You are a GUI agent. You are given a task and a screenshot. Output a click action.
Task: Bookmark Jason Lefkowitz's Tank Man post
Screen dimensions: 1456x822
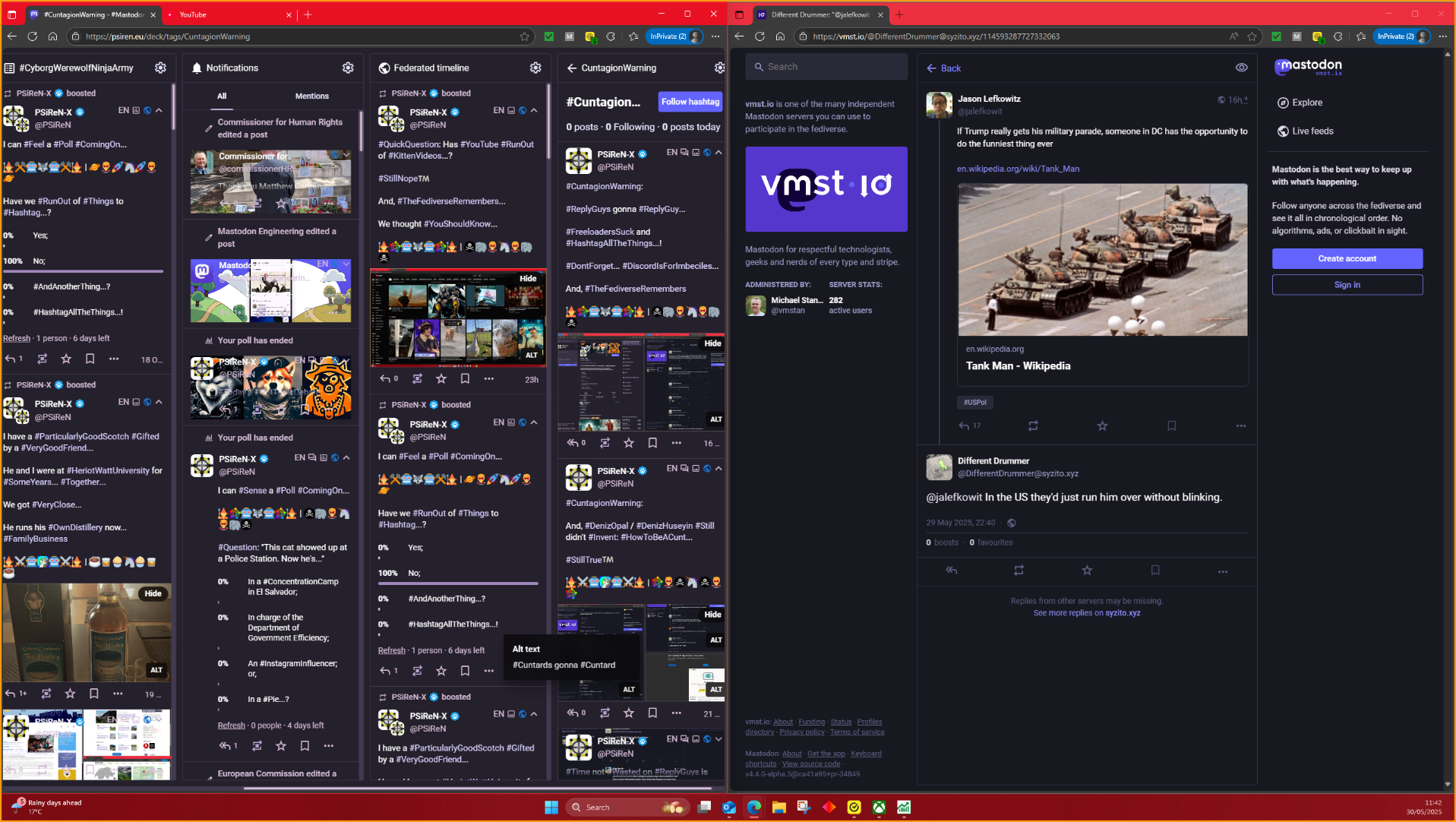[x=1171, y=426]
